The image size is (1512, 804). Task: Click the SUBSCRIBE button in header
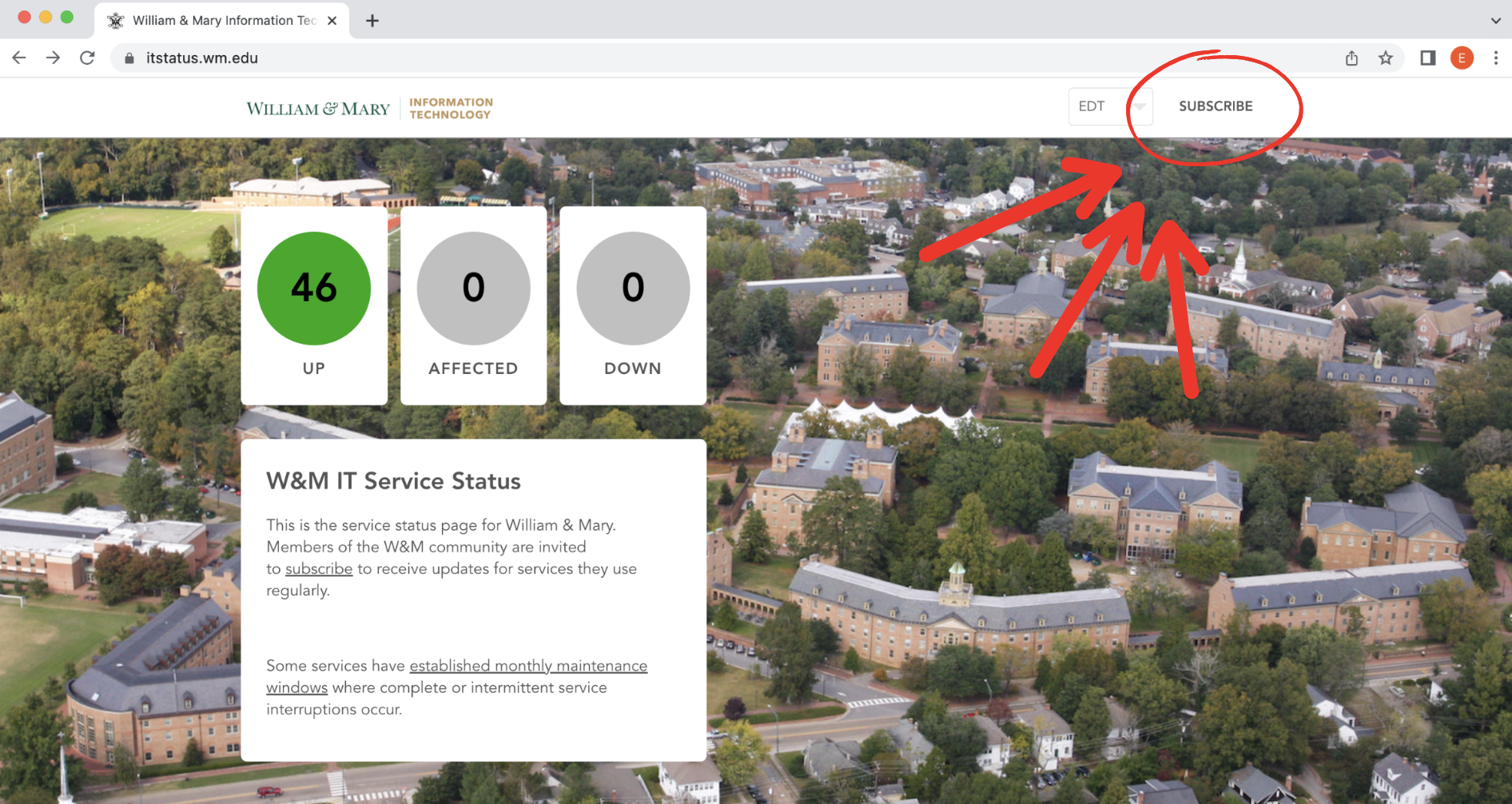[x=1216, y=106]
